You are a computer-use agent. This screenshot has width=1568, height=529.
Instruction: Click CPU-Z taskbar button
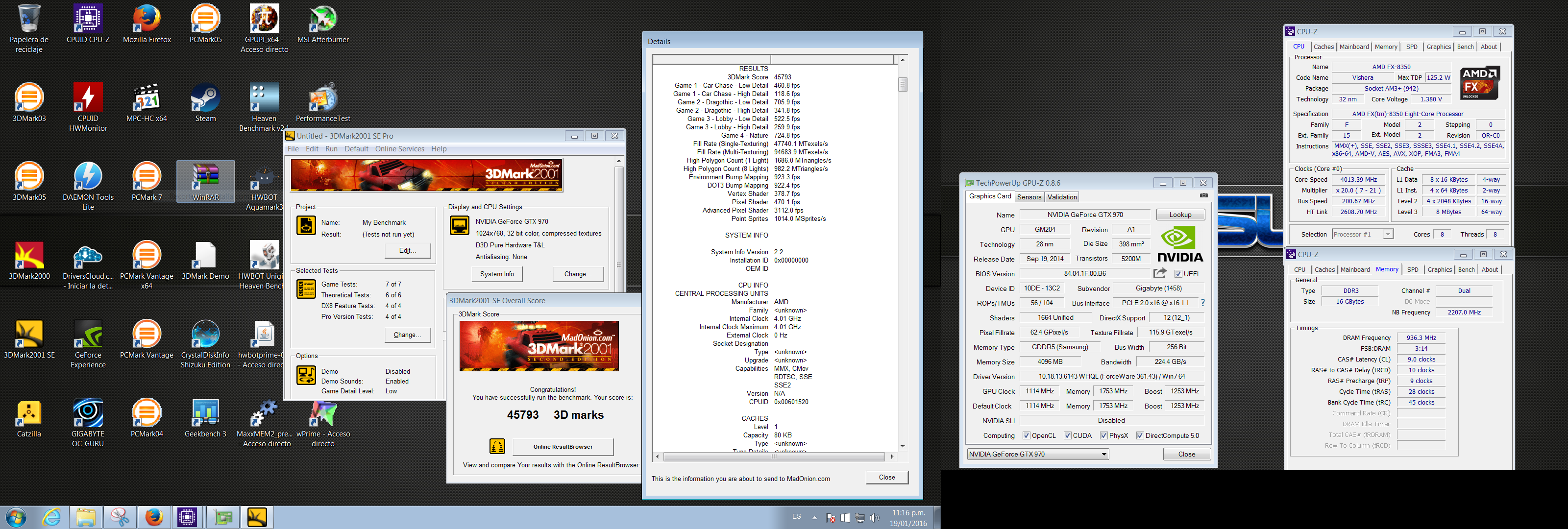[x=187, y=517]
